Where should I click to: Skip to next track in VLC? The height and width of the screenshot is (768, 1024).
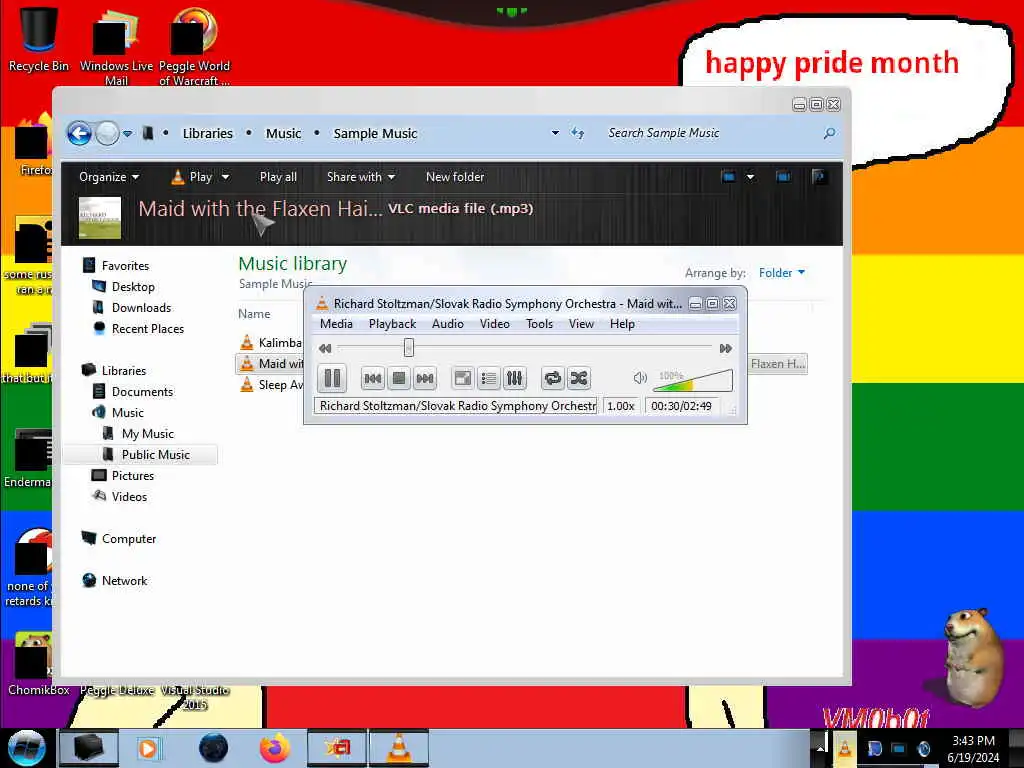point(425,378)
